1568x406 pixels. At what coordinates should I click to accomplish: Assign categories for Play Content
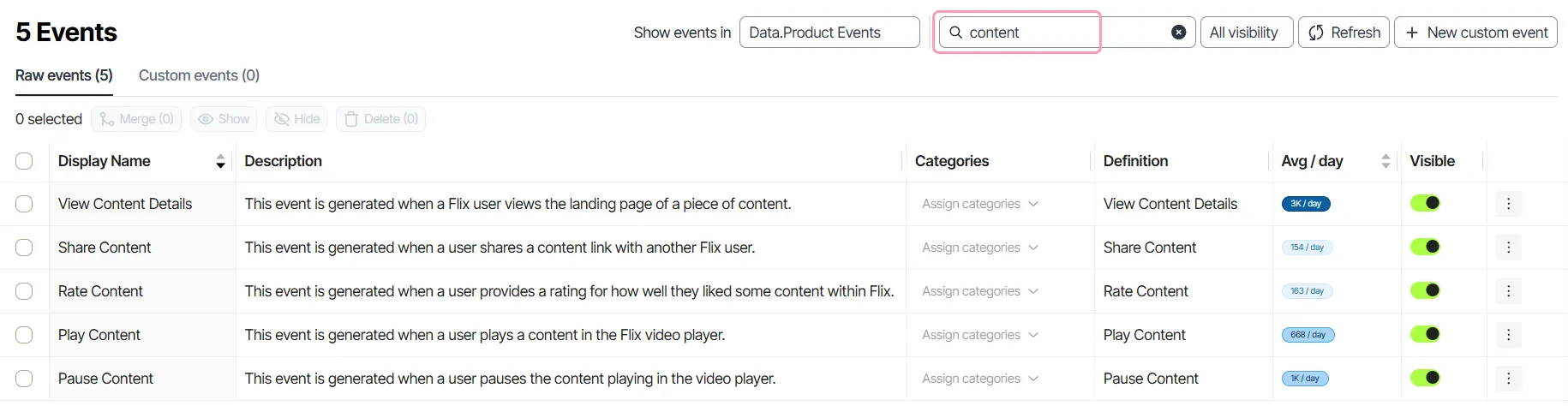point(980,335)
